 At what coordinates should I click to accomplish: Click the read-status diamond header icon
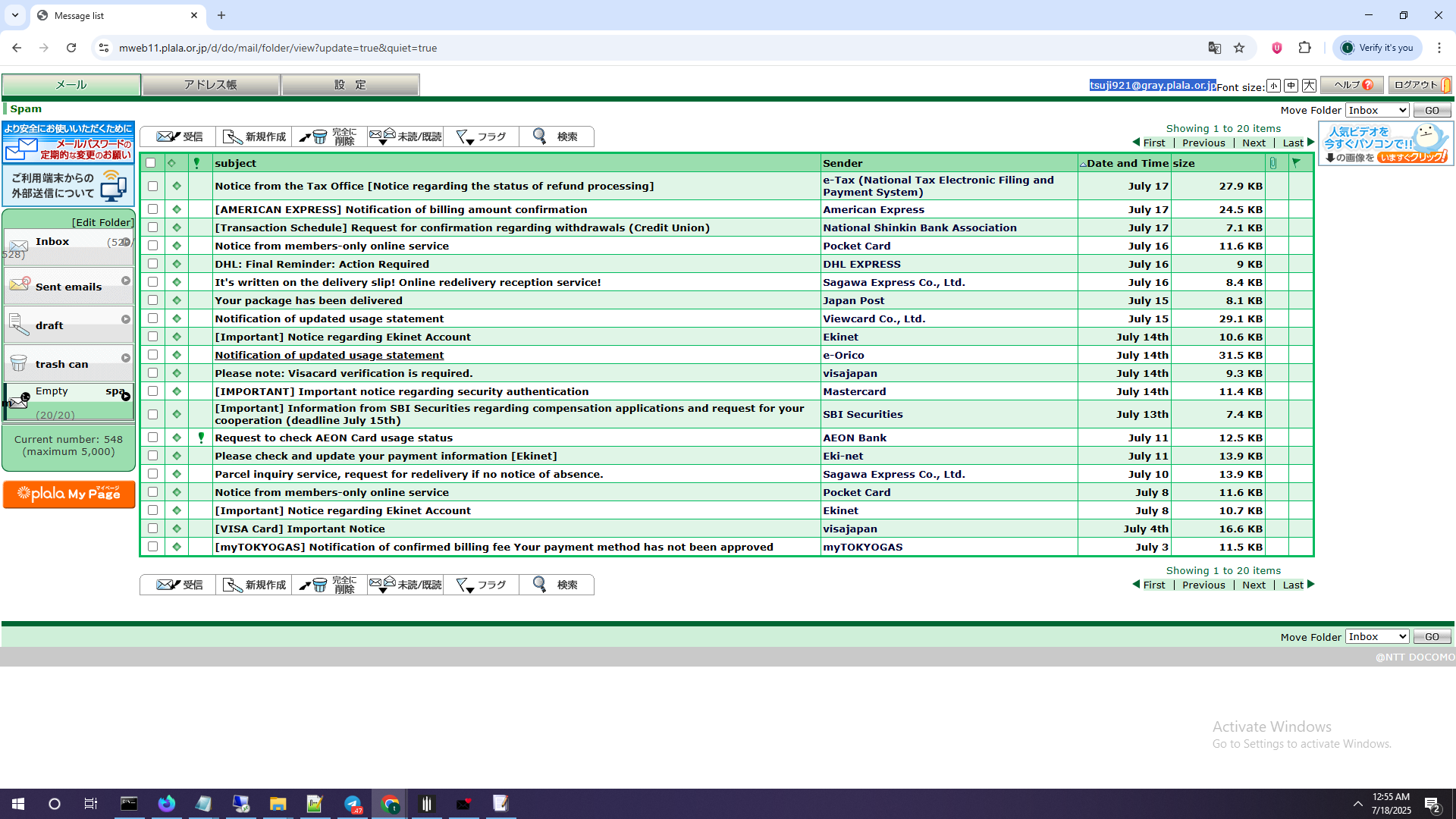[172, 163]
